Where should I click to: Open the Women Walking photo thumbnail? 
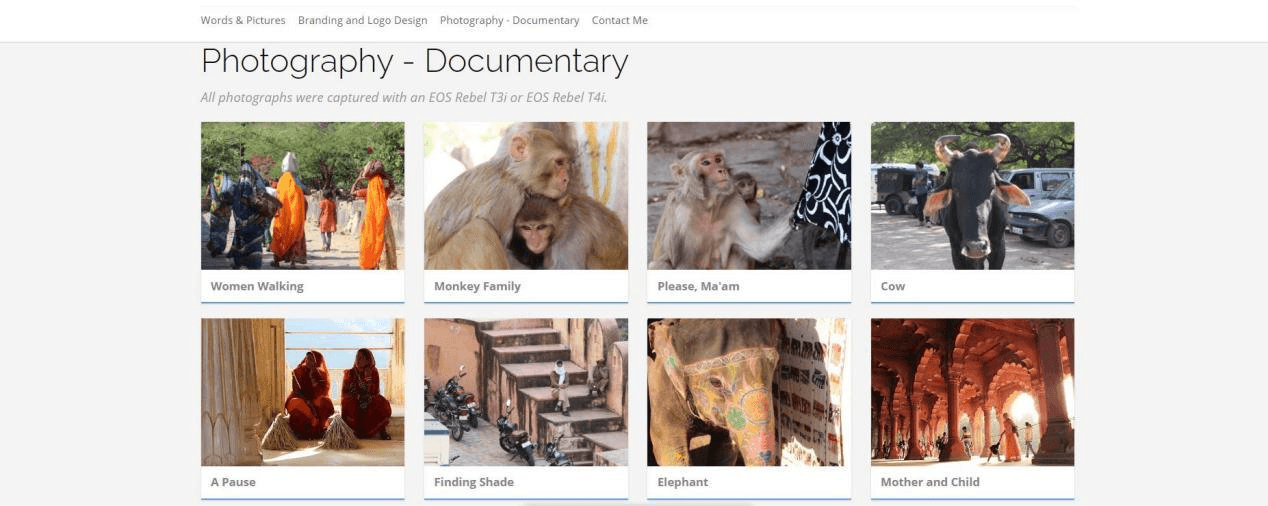click(x=302, y=195)
